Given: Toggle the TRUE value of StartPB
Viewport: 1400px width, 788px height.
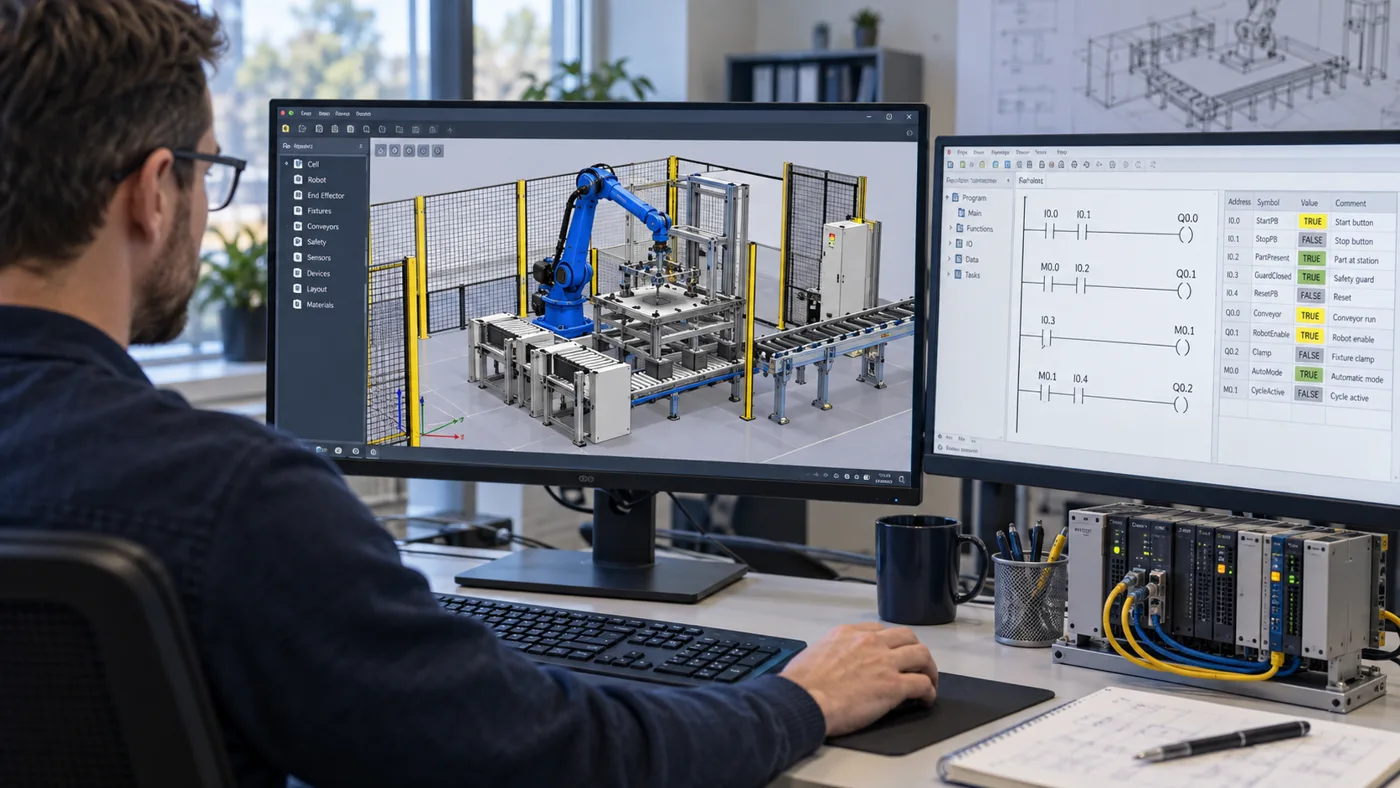Looking at the screenshot, I should coord(1312,221).
